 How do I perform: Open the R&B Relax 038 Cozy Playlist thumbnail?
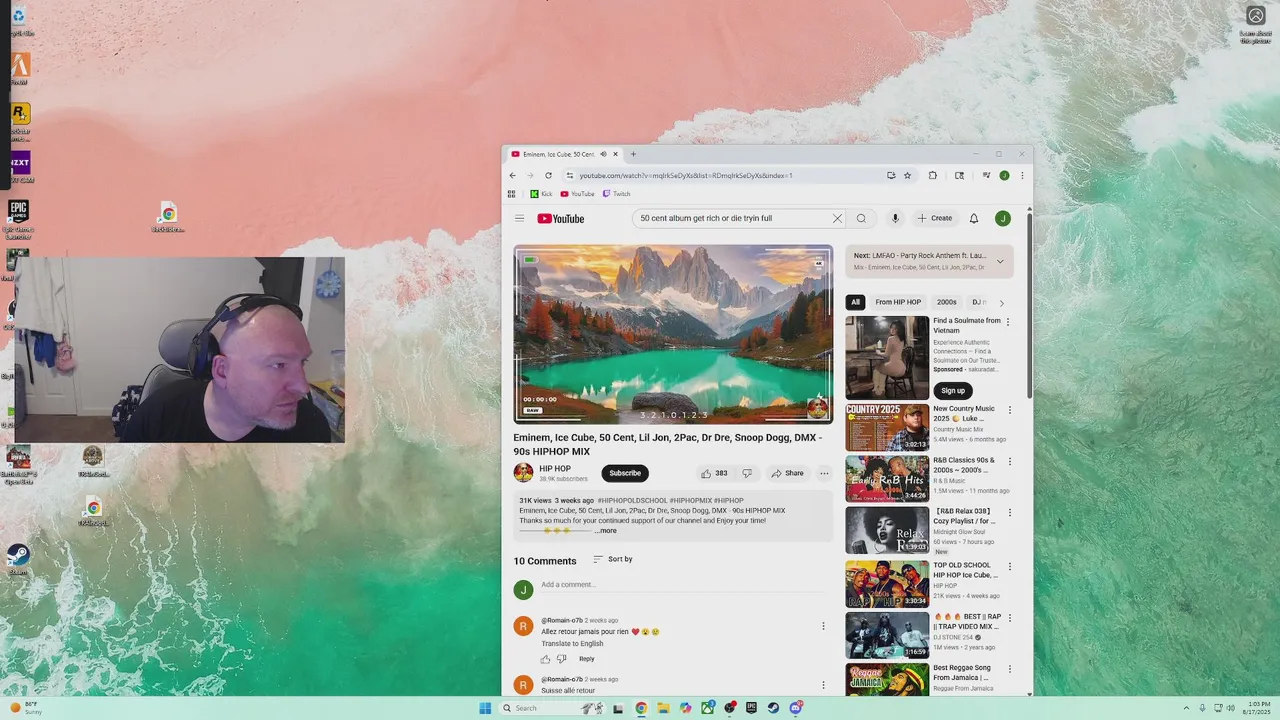tap(887, 530)
